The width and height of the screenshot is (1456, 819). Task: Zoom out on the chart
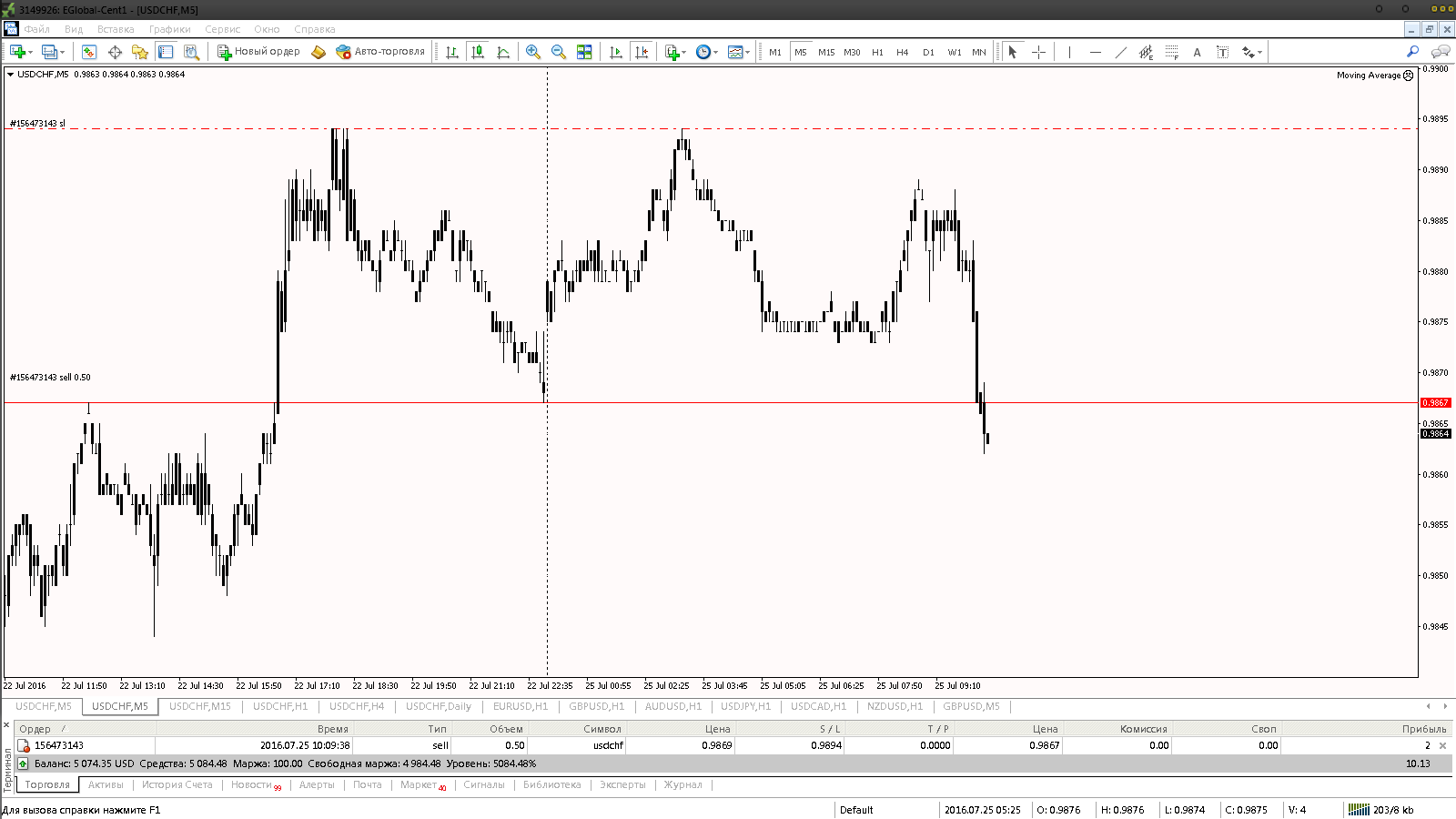[559, 52]
